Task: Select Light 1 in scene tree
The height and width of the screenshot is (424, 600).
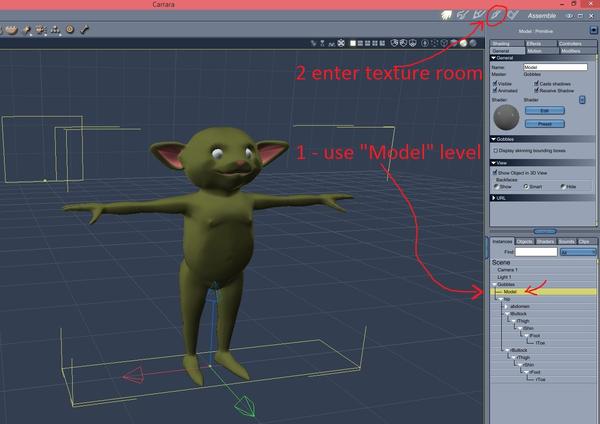Action: point(504,277)
